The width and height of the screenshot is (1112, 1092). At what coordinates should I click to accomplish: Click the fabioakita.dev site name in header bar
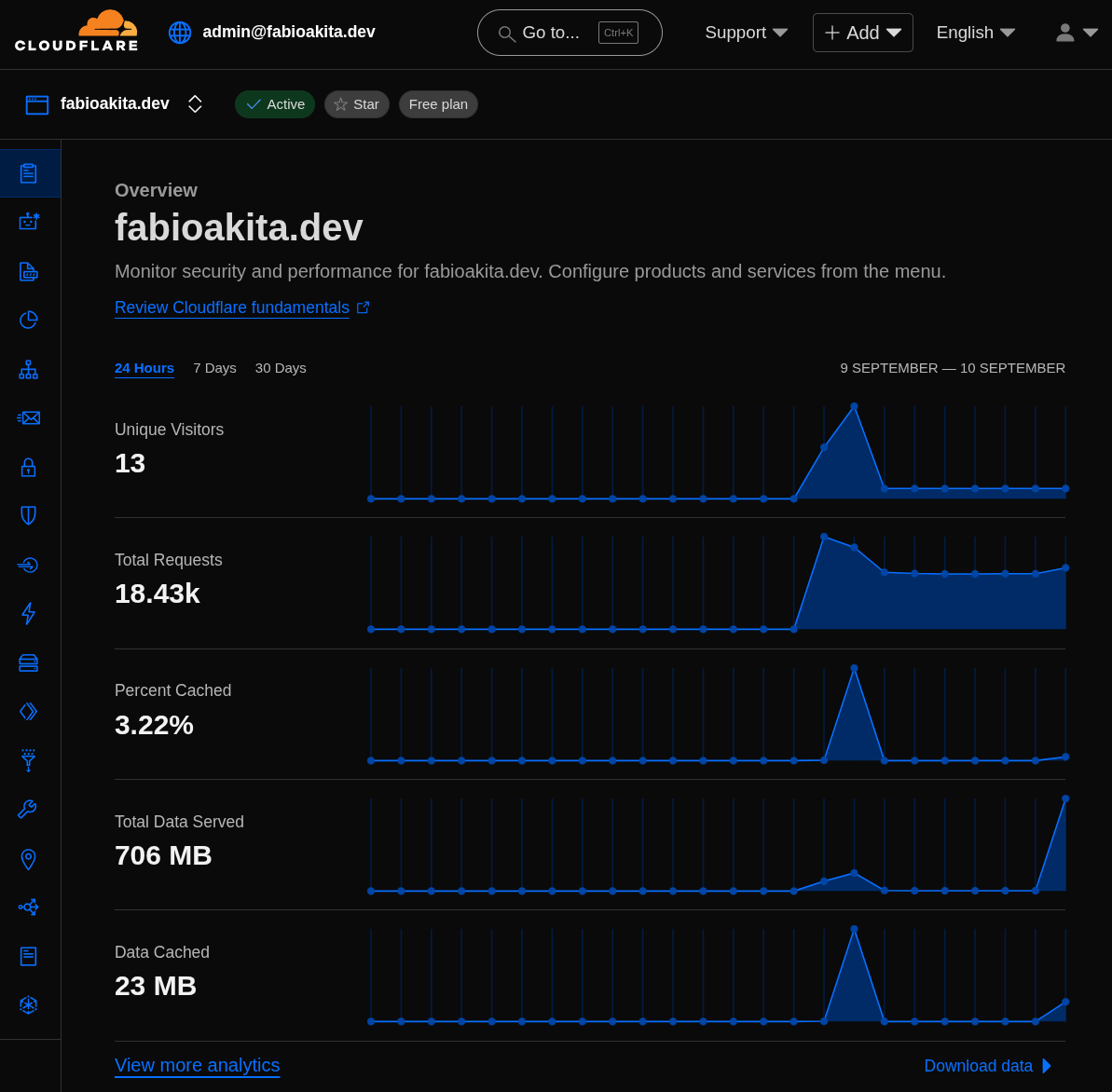click(x=115, y=103)
